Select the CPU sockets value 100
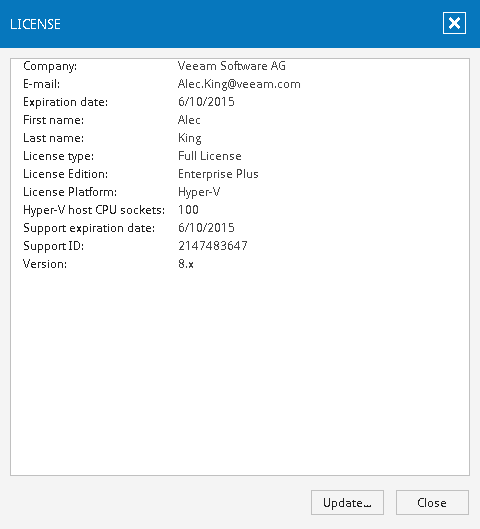The image size is (480, 529). (x=188, y=210)
